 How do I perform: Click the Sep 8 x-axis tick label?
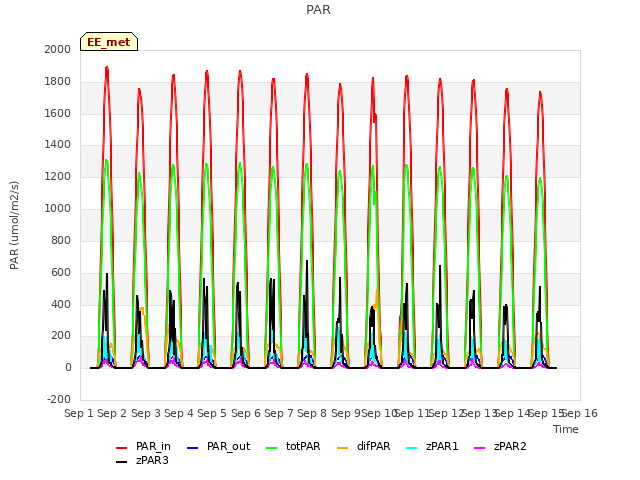point(312,413)
